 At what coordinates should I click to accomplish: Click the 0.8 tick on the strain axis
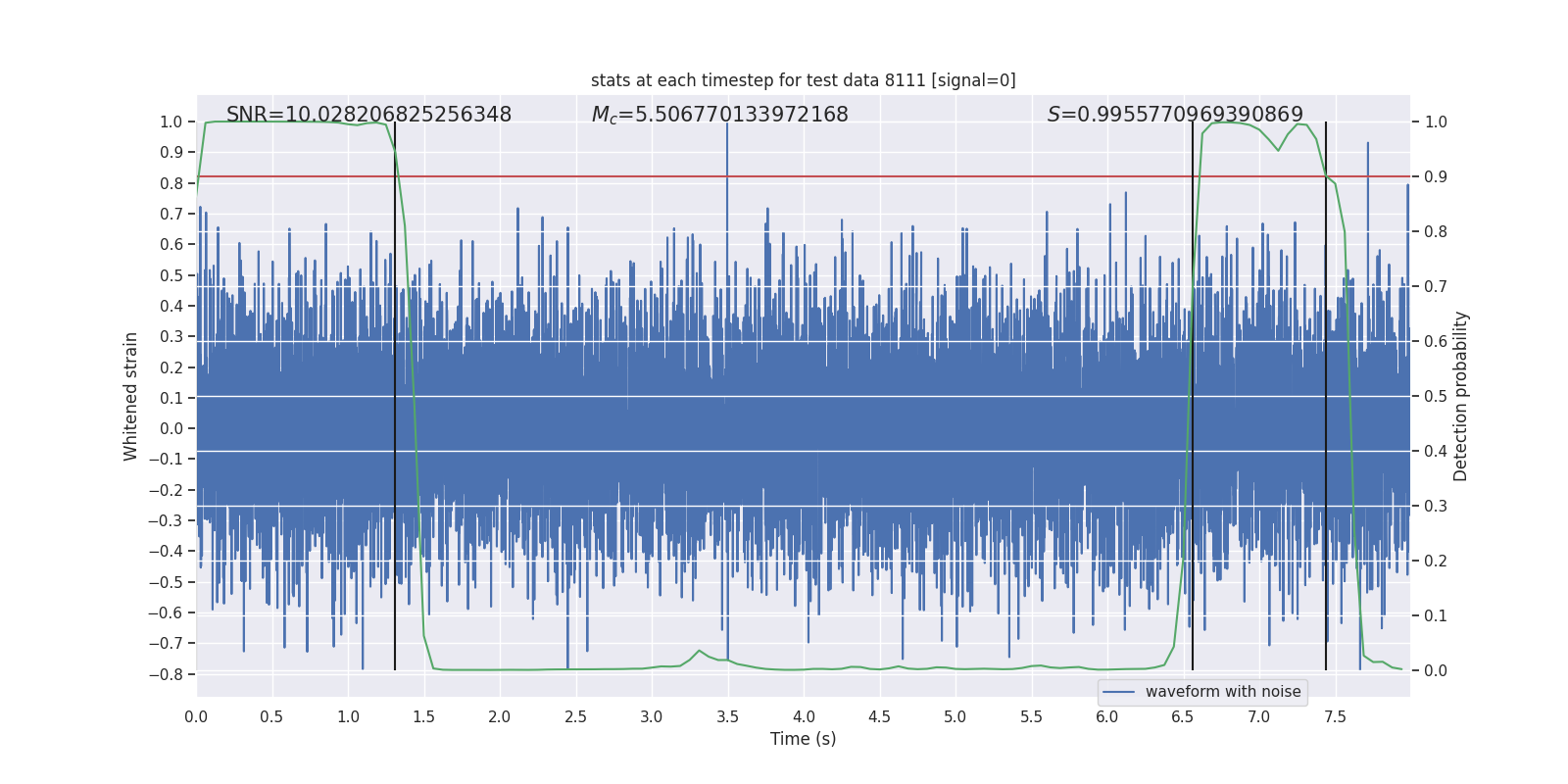coord(171,183)
